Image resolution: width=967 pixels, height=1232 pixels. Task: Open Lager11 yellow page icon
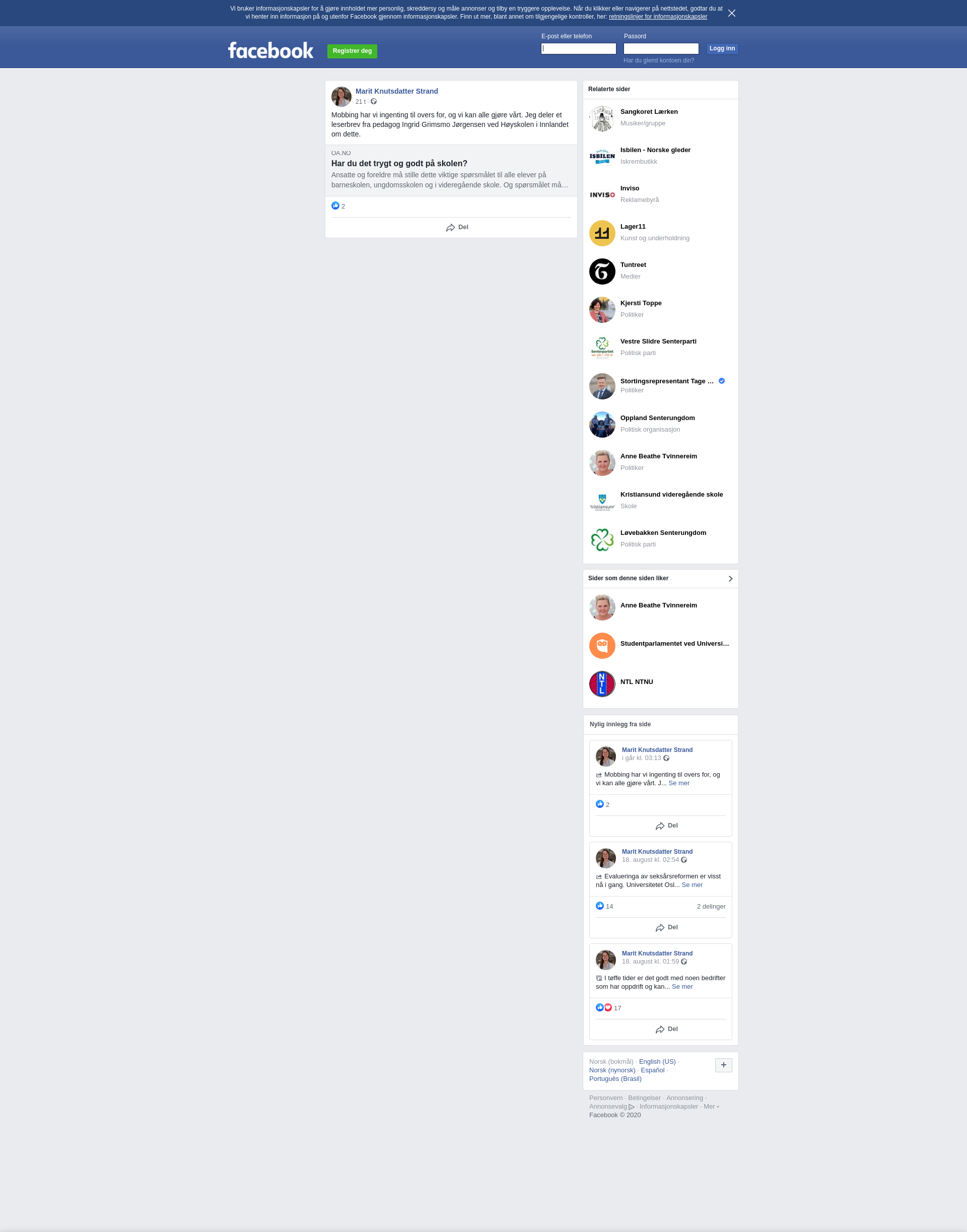pos(602,233)
